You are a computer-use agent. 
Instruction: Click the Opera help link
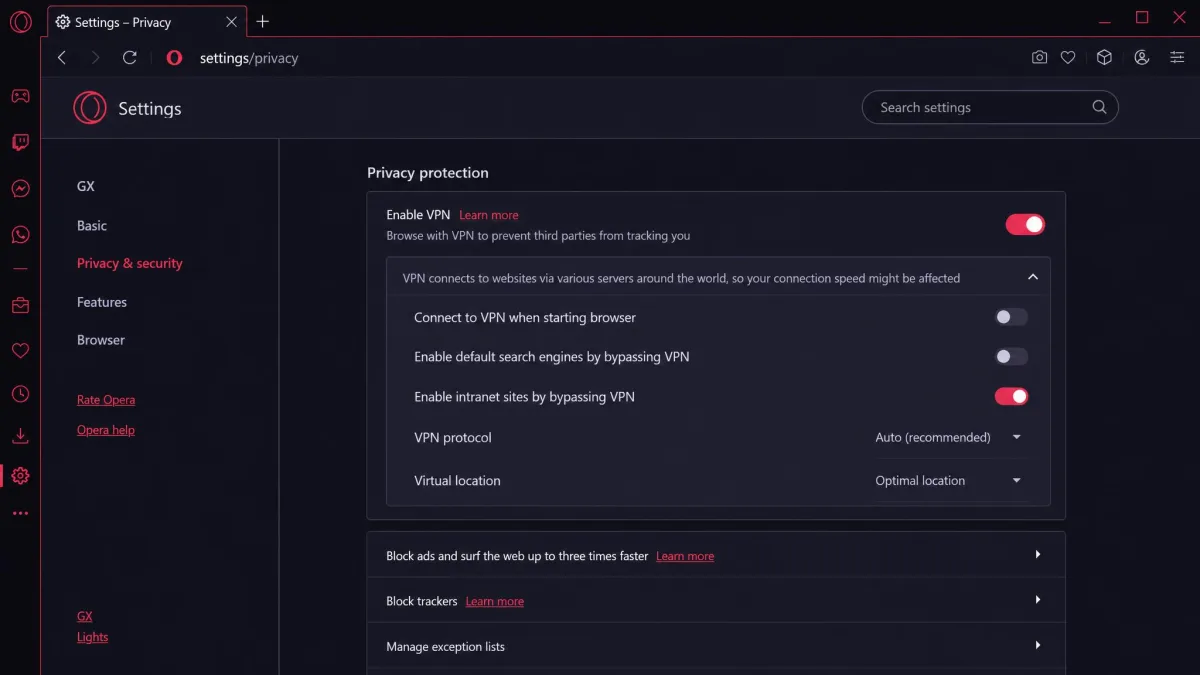[106, 430]
